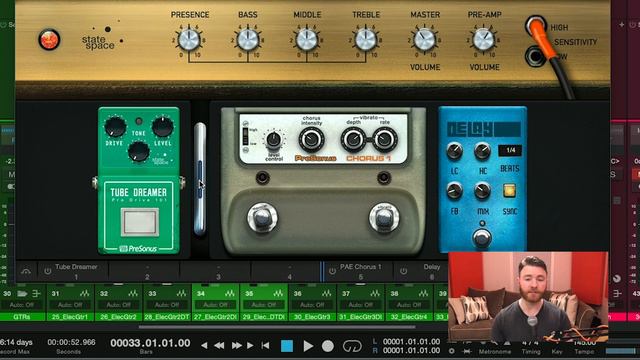Screen dimensions: 640x360
Task: Open Auto: Off menu on 26_ElecGtr2
Action: tap(118, 305)
